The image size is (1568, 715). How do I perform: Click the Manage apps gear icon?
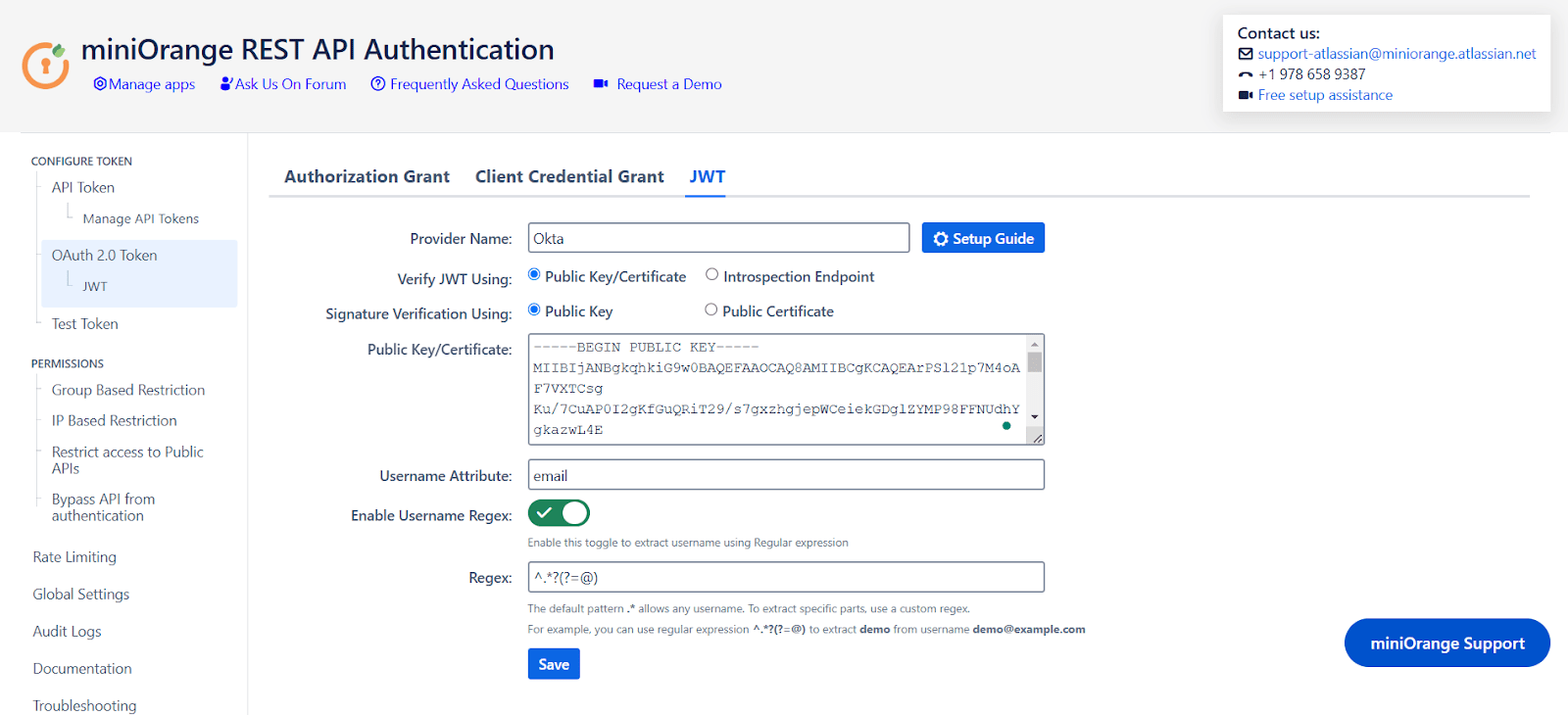click(x=100, y=84)
